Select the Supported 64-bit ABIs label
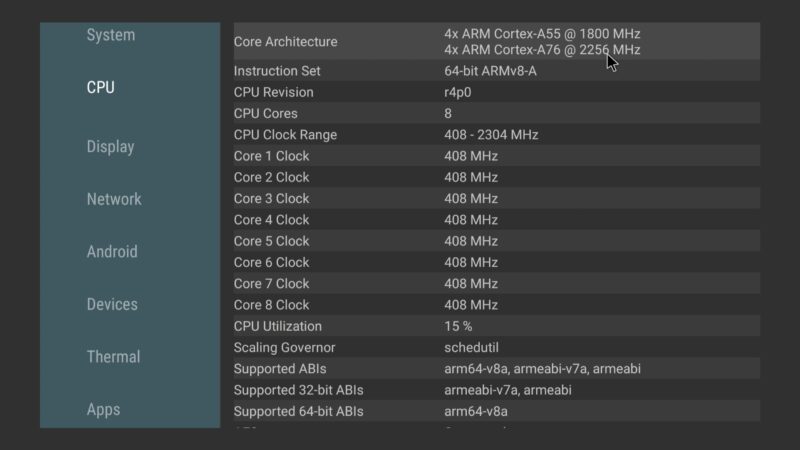 click(x=298, y=411)
